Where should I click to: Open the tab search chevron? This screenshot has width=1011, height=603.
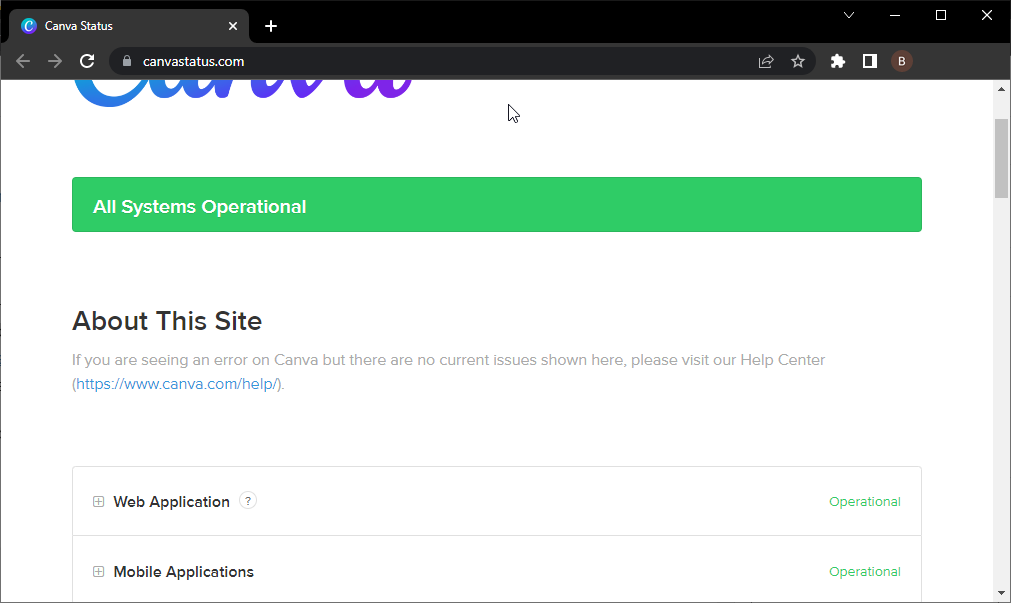(849, 15)
